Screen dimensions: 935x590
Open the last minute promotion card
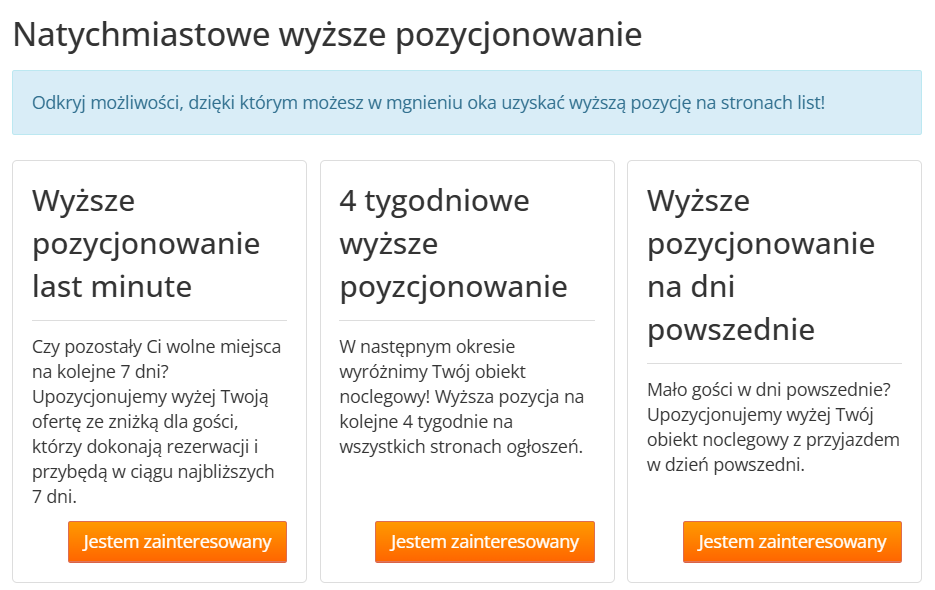(160, 370)
